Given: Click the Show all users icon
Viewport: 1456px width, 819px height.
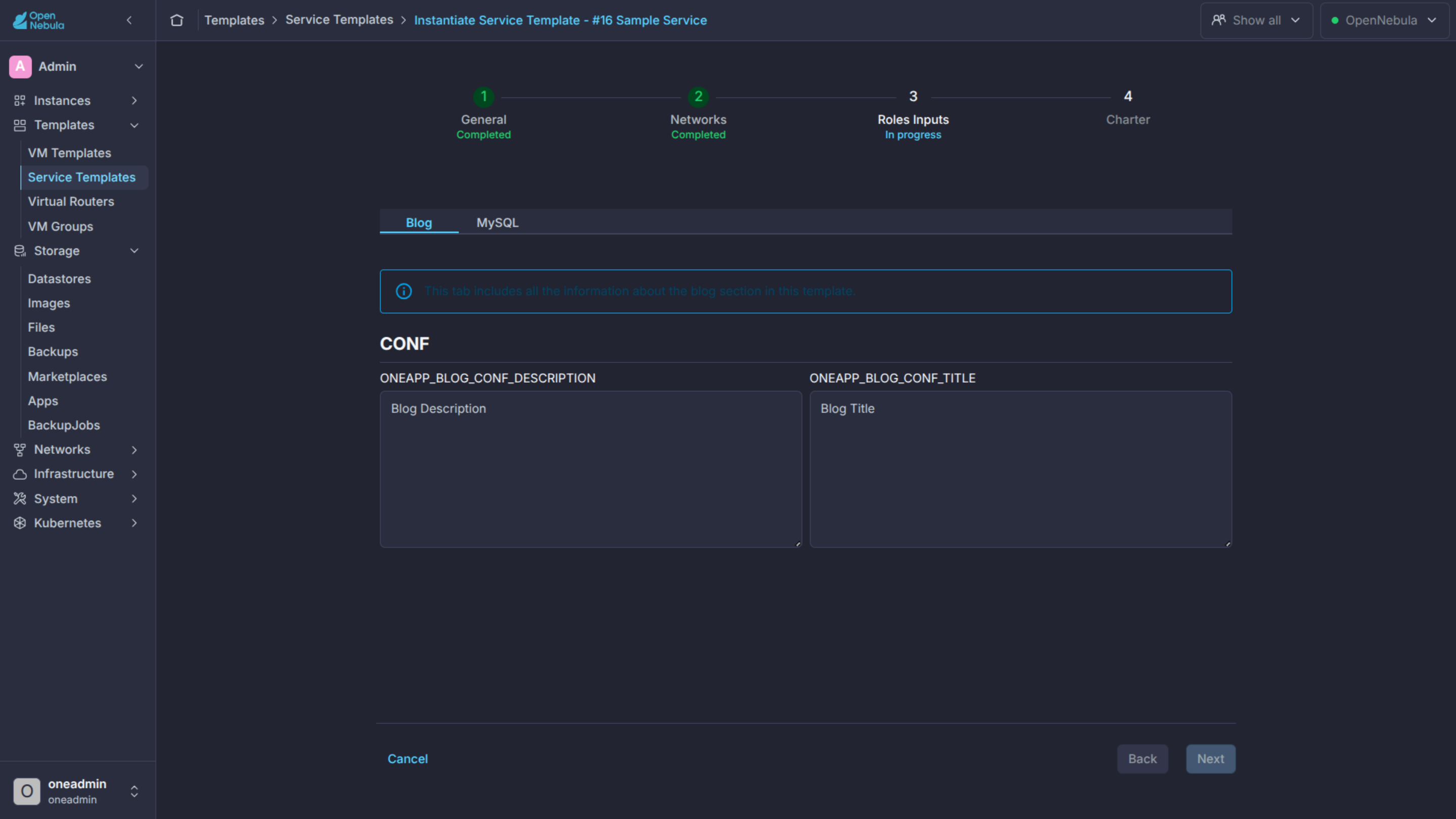Looking at the screenshot, I should coord(1218,20).
